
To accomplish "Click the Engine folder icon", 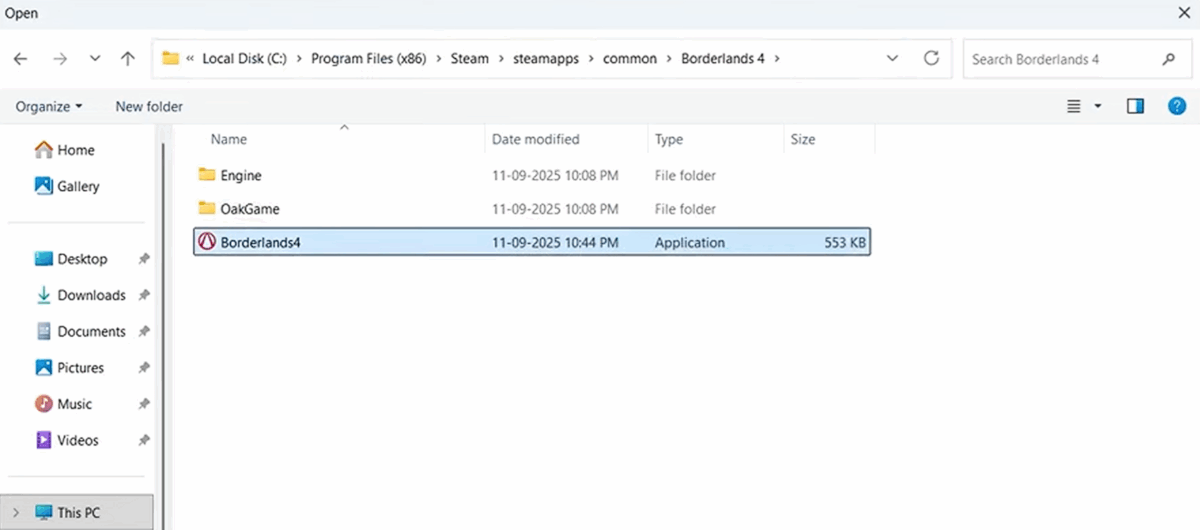I will point(207,175).
